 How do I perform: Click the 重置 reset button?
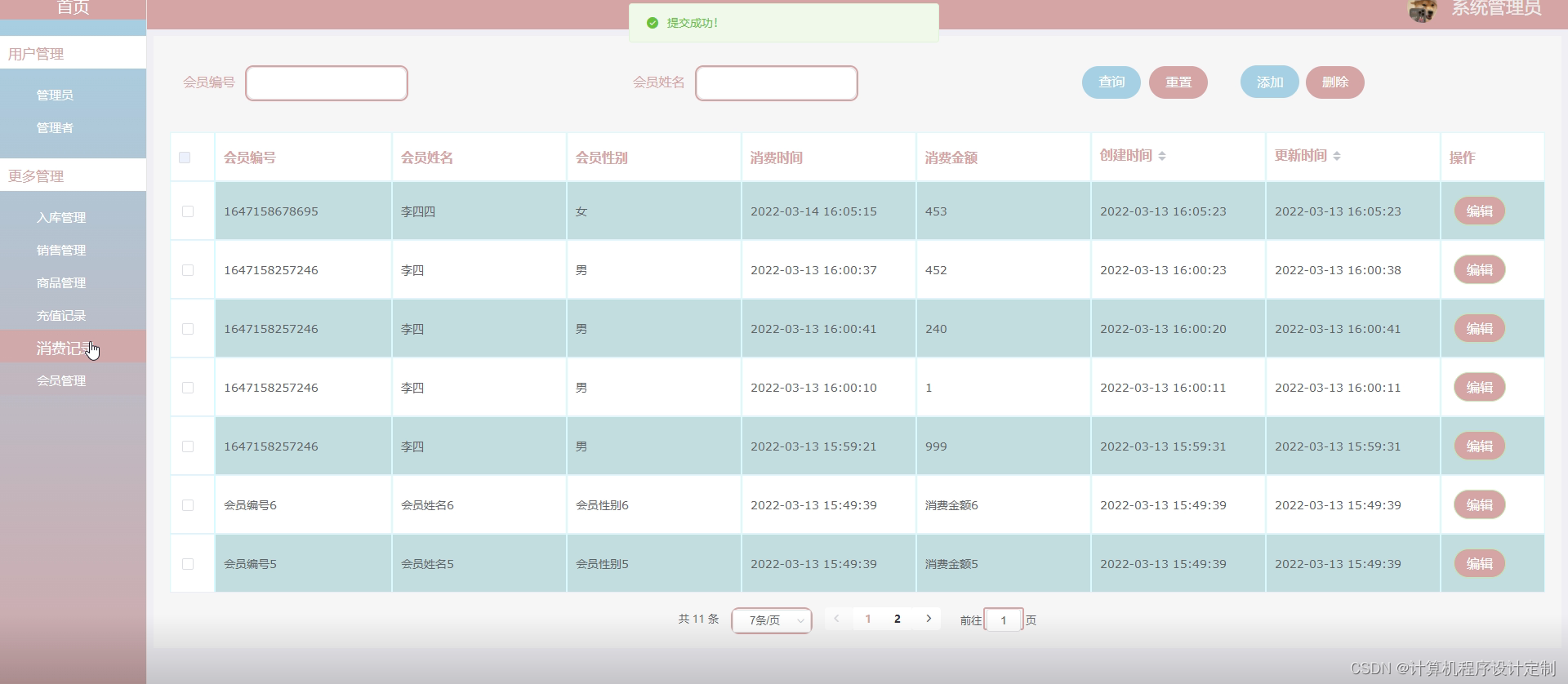tap(1178, 82)
